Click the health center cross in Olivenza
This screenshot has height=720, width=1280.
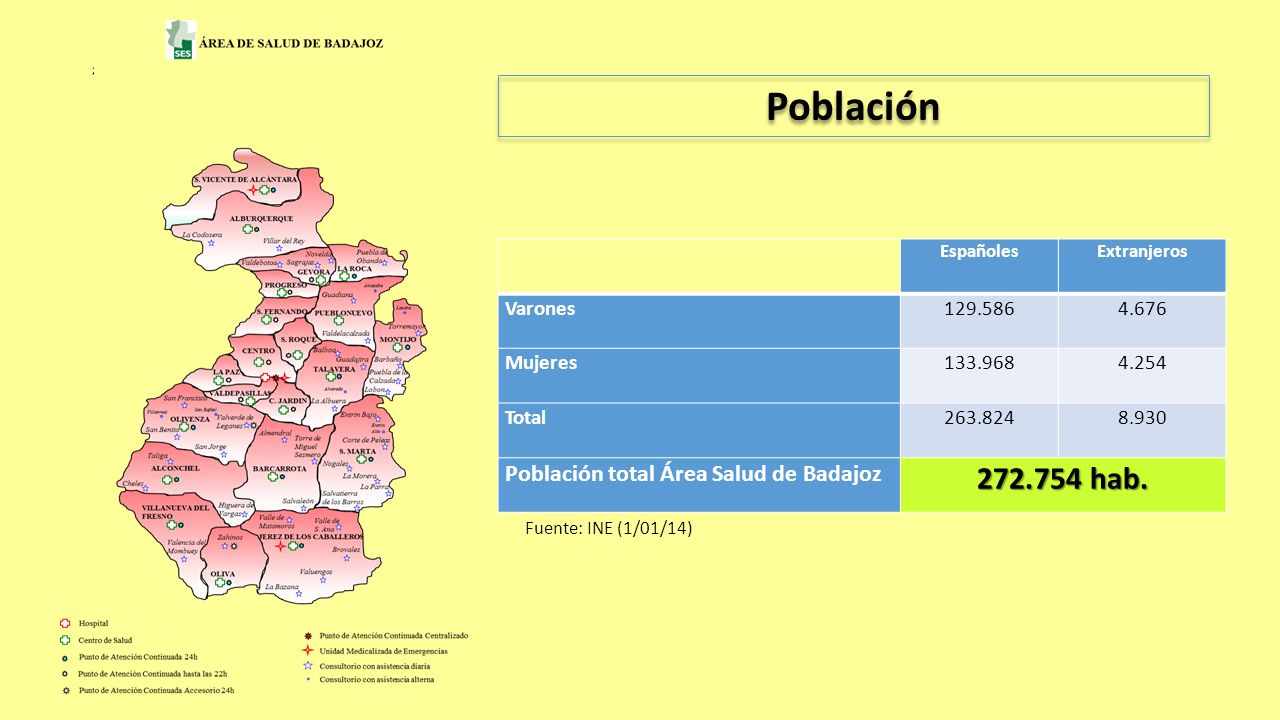pyautogui.click(x=184, y=427)
